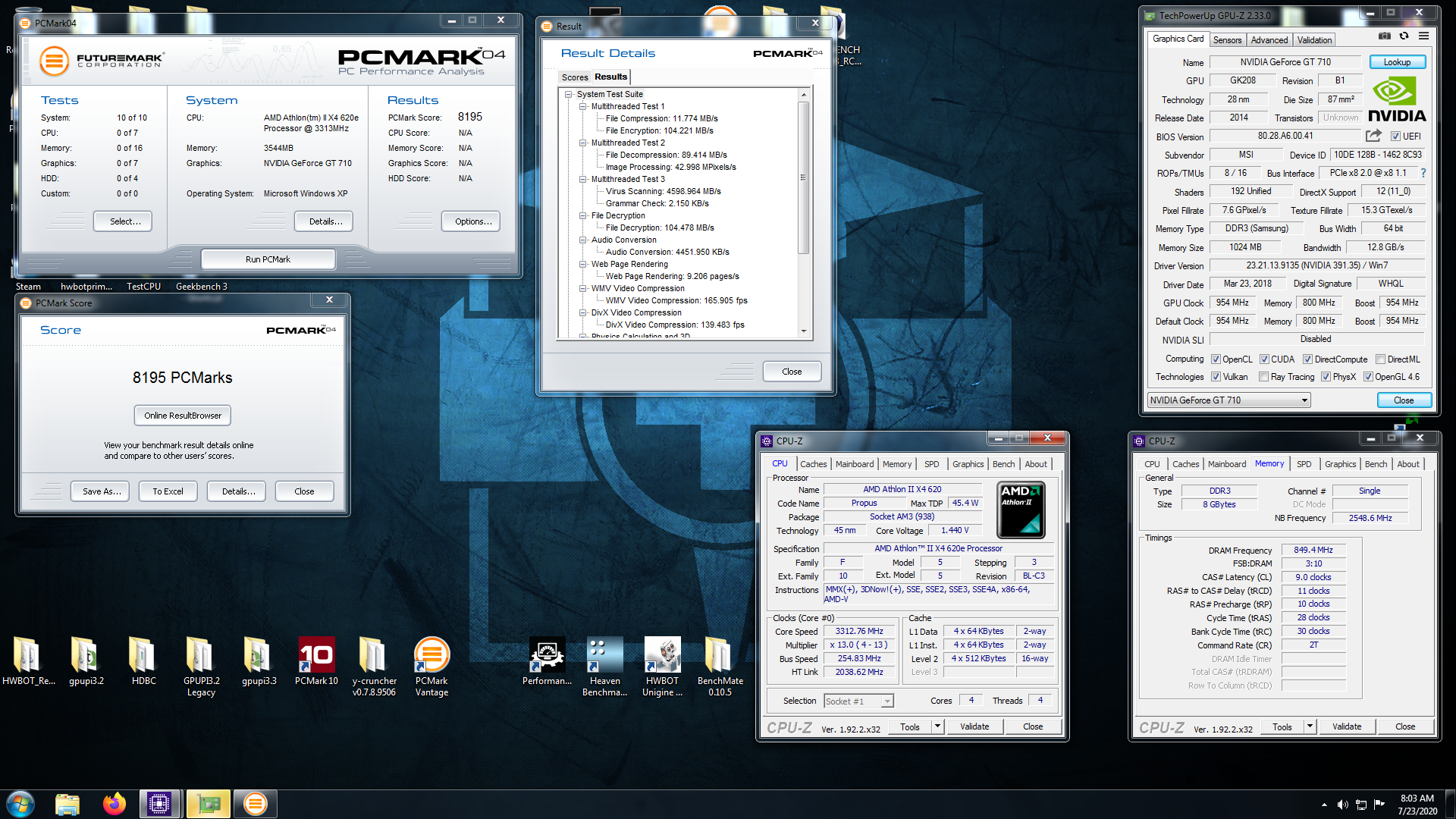
Task: Open the PerformanceTest desktop shortcut
Action: pos(547,661)
